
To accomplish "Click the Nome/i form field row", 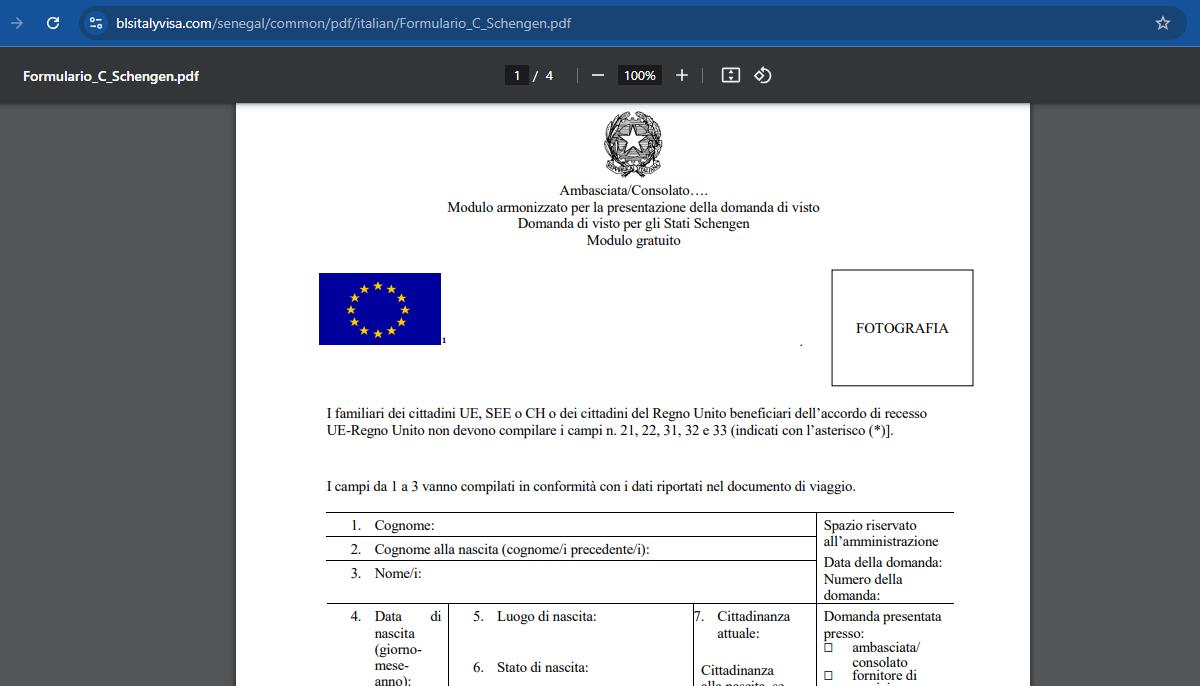I will click(x=570, y=573).
